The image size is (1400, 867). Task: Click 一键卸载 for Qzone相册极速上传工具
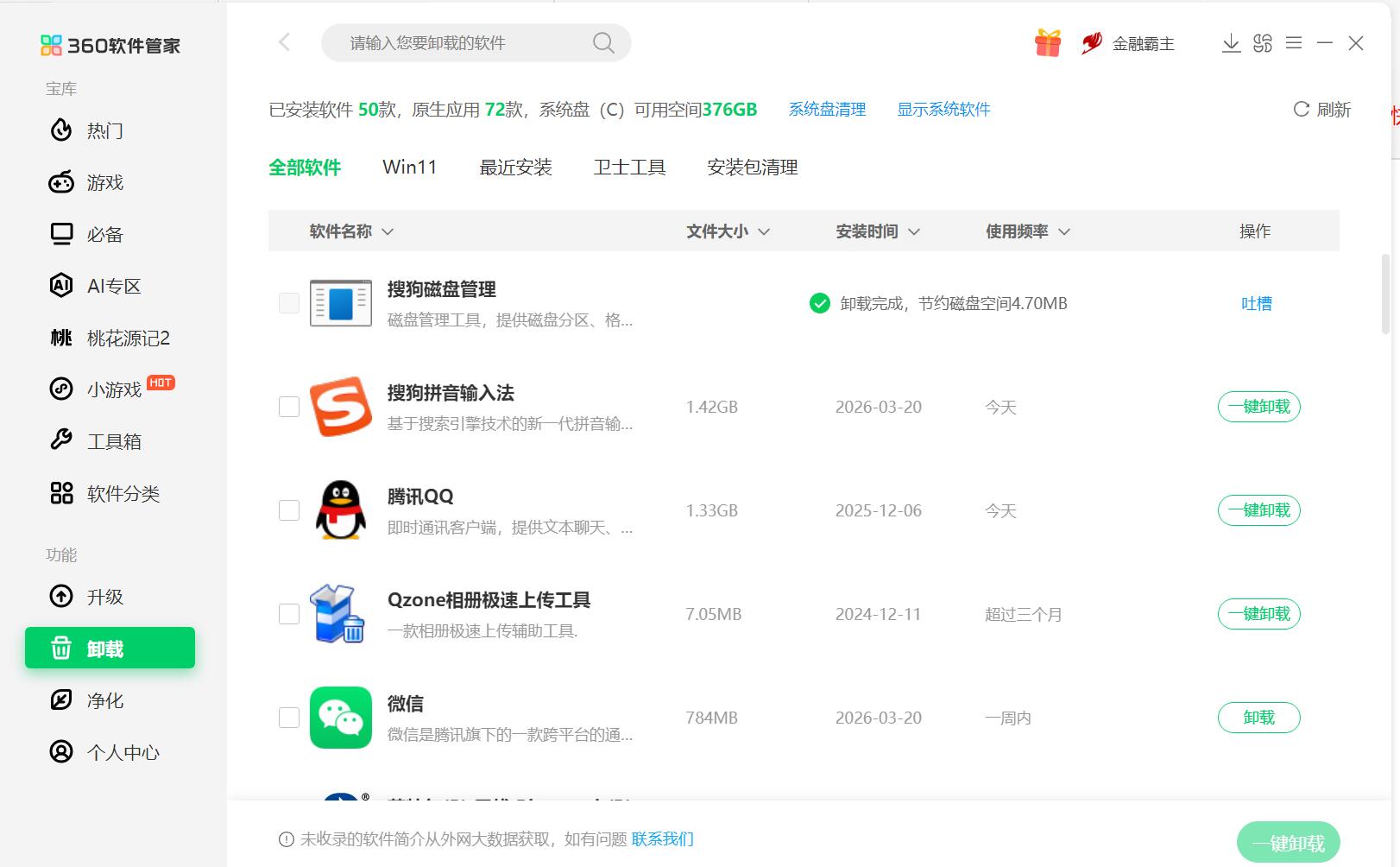click(x=1259, y=614)
